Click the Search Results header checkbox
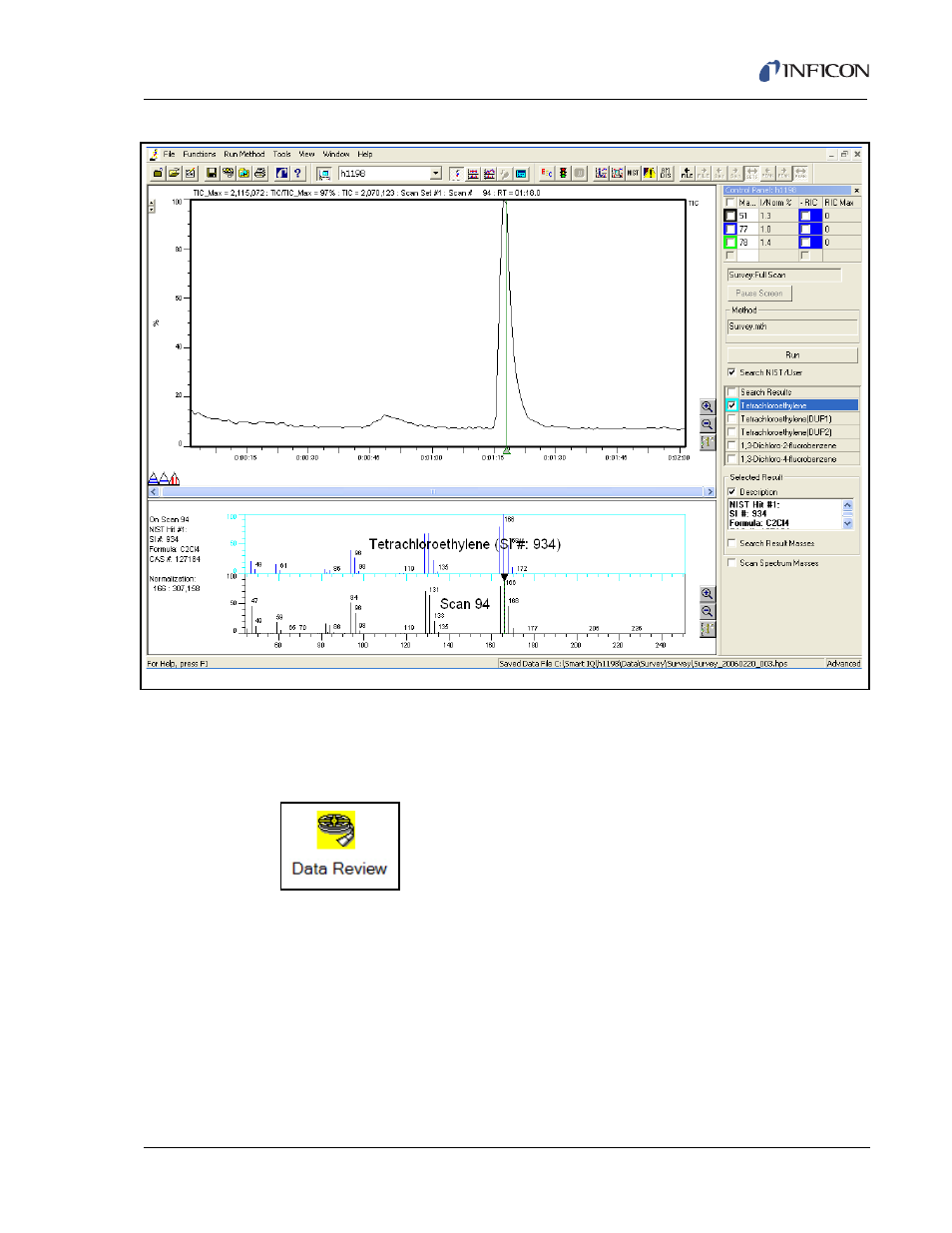Image resolution: width=952 pixels, height=1233 pixels. (x=731, y=392)
